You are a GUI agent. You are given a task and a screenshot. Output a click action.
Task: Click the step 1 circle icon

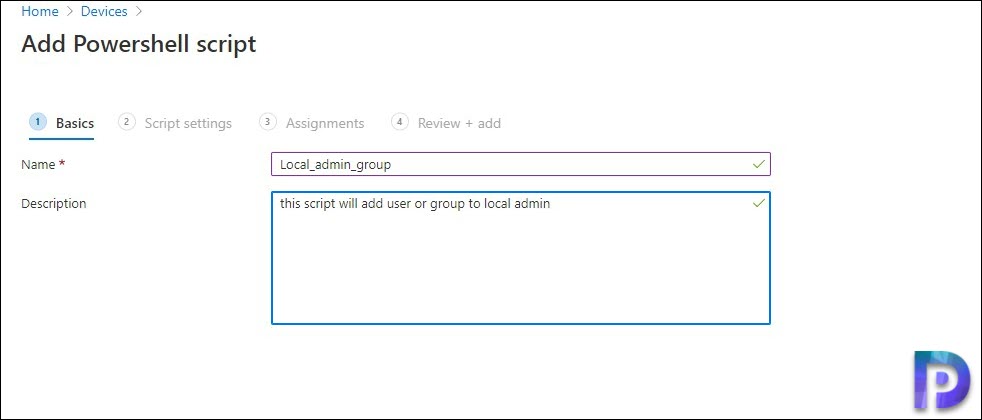pyautogui.click(x=38, y=122)
